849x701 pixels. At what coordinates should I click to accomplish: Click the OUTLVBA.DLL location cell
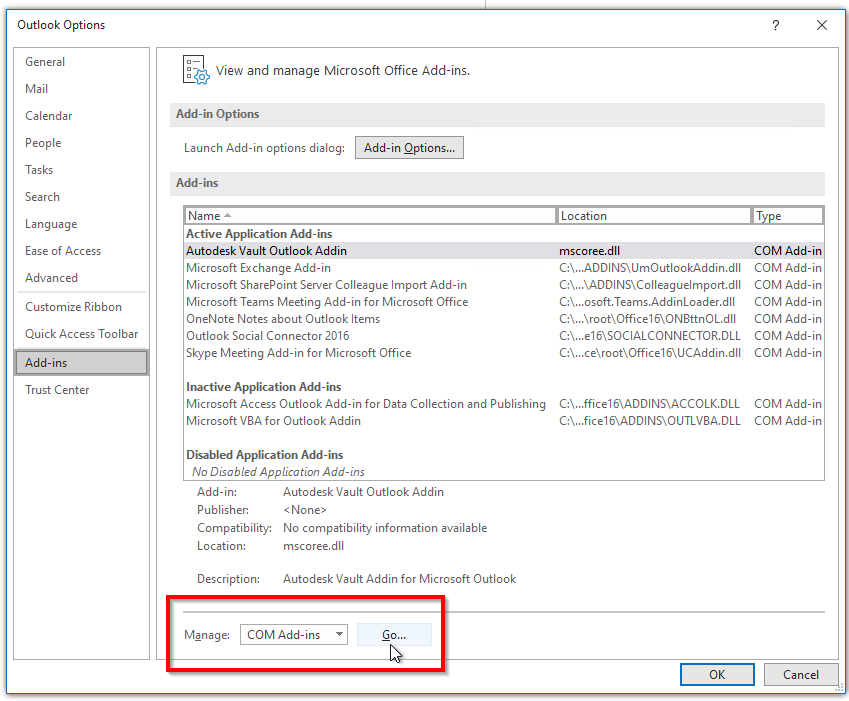pyautogui.click(x=650, y=421)
